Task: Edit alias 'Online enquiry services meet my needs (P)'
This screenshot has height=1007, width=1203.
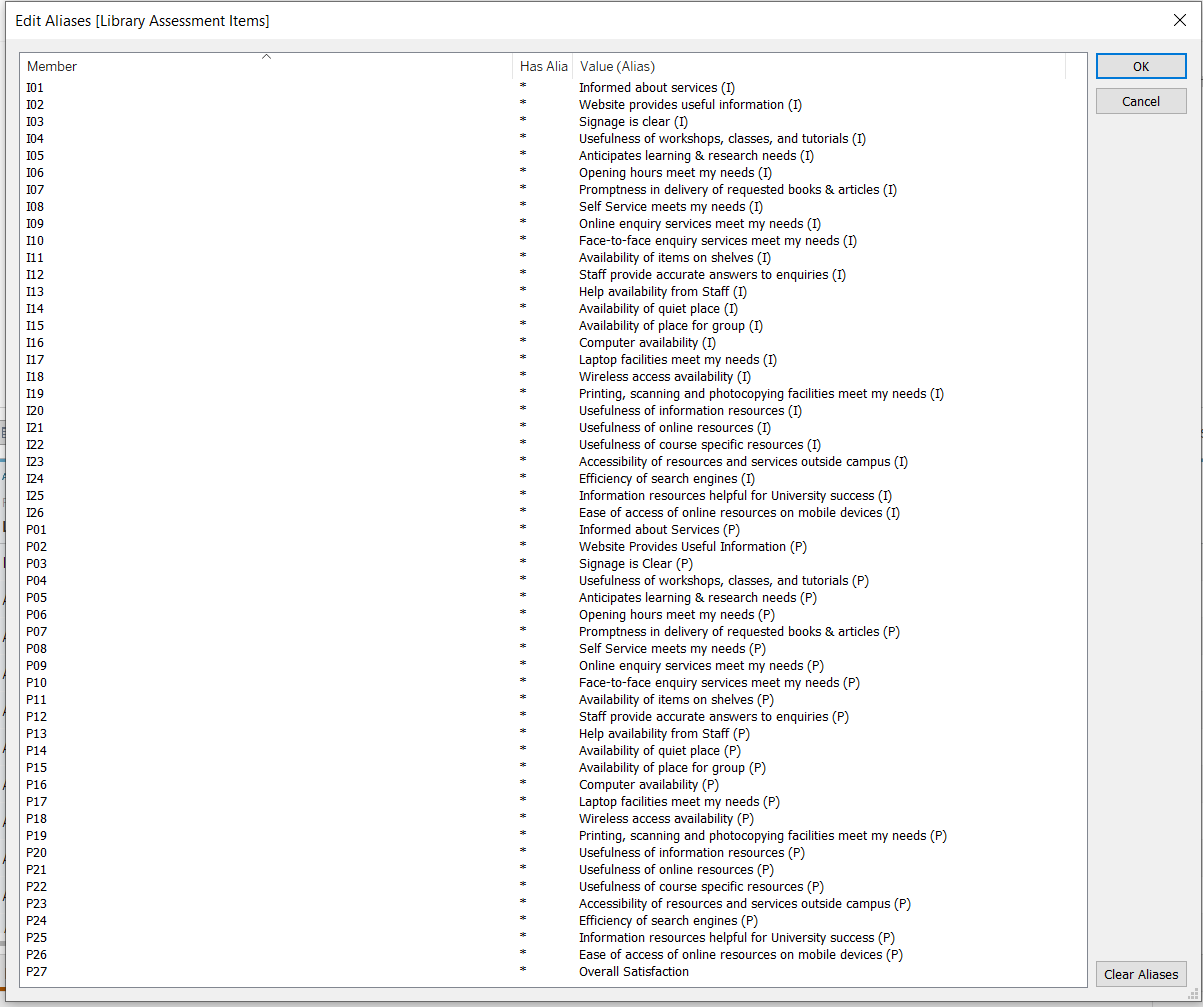Action: 701,666
